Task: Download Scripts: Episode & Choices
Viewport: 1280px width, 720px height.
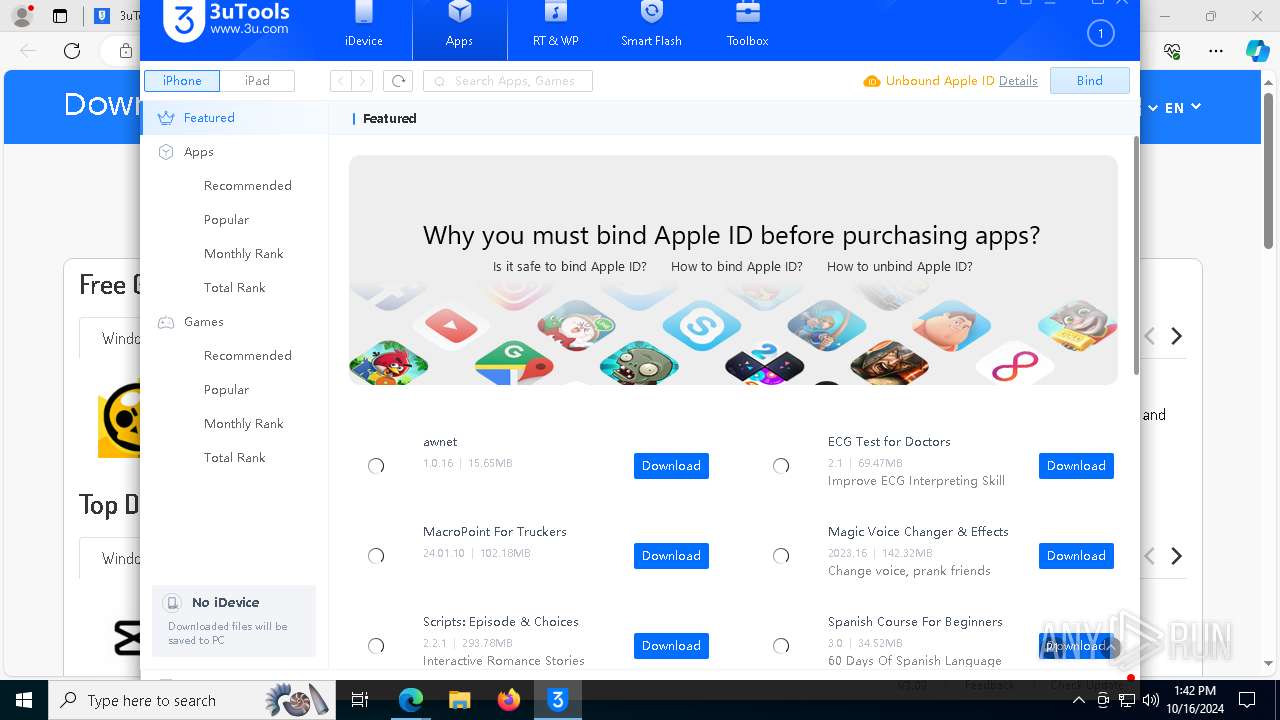Action: 671,646
